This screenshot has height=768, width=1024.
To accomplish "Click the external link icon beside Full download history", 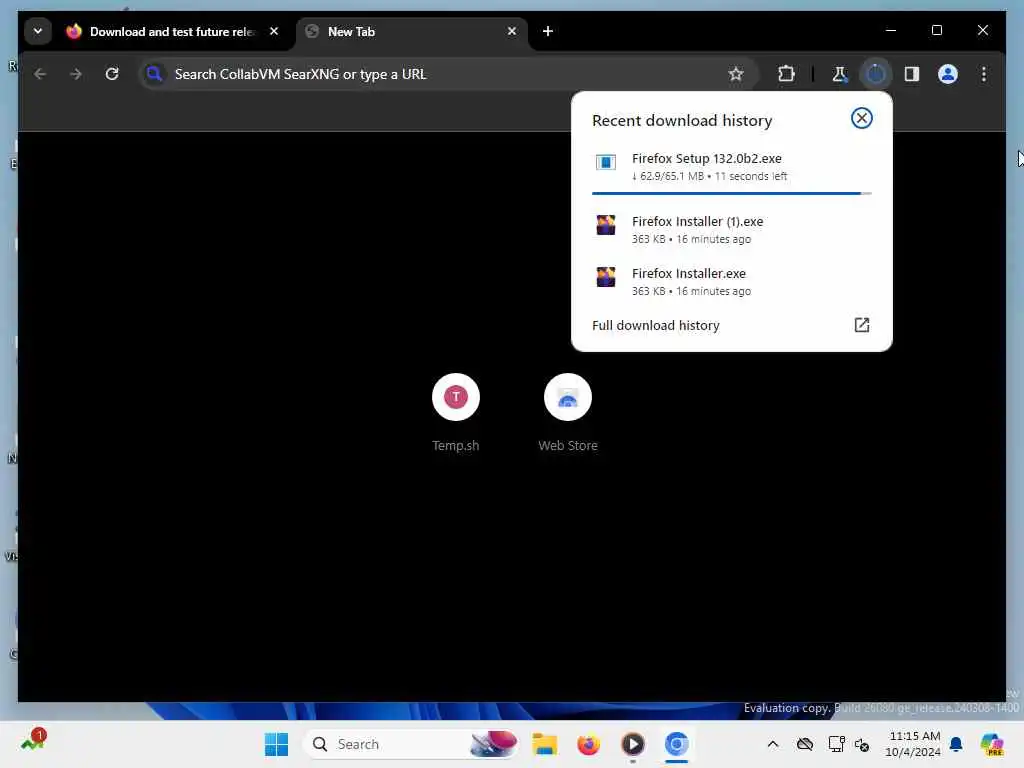I will click(861, 325).
